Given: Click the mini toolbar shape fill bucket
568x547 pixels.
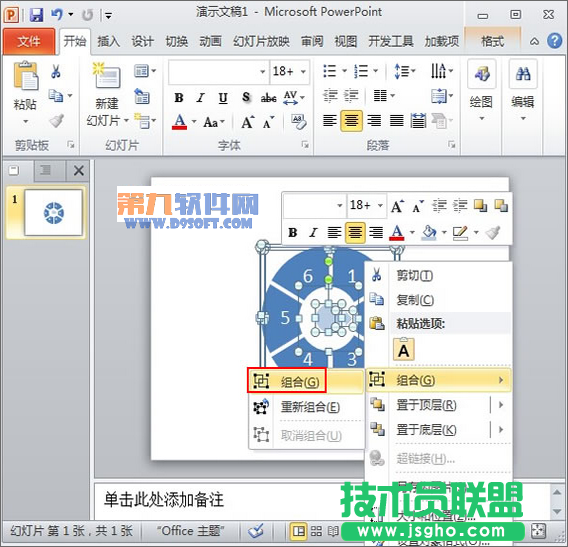Looking at the screenshot, I should (x=429, y=232).
